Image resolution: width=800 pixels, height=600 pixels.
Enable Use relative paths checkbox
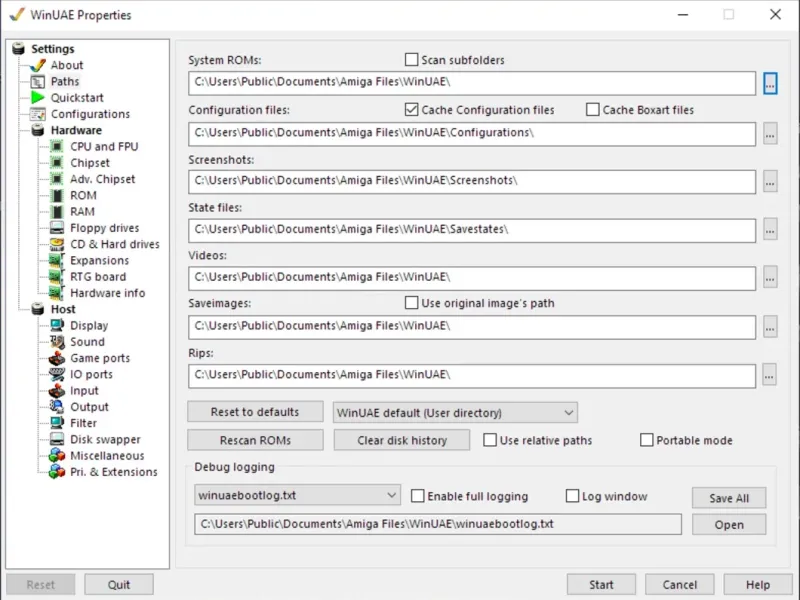click(x=490, y=440)
